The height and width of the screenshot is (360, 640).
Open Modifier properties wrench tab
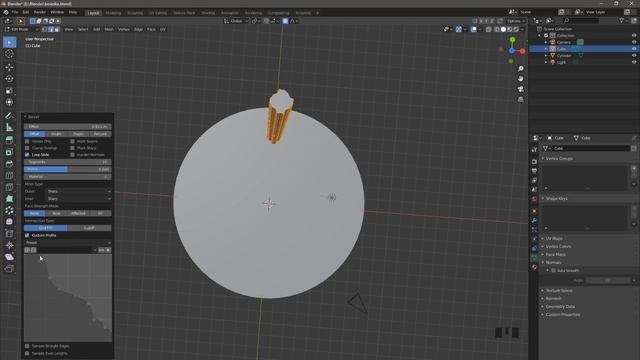pos(534,220)
